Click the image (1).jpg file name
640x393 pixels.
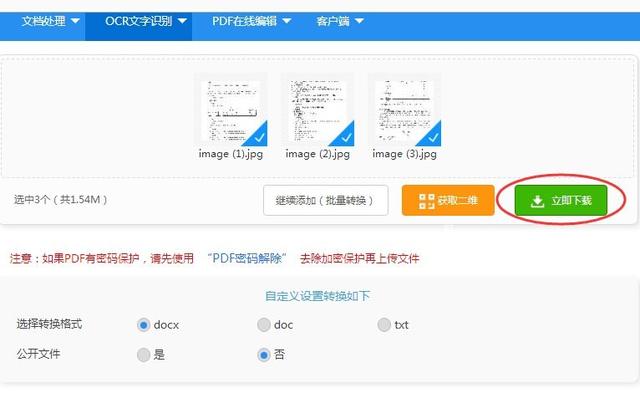(x=231, y=154)
